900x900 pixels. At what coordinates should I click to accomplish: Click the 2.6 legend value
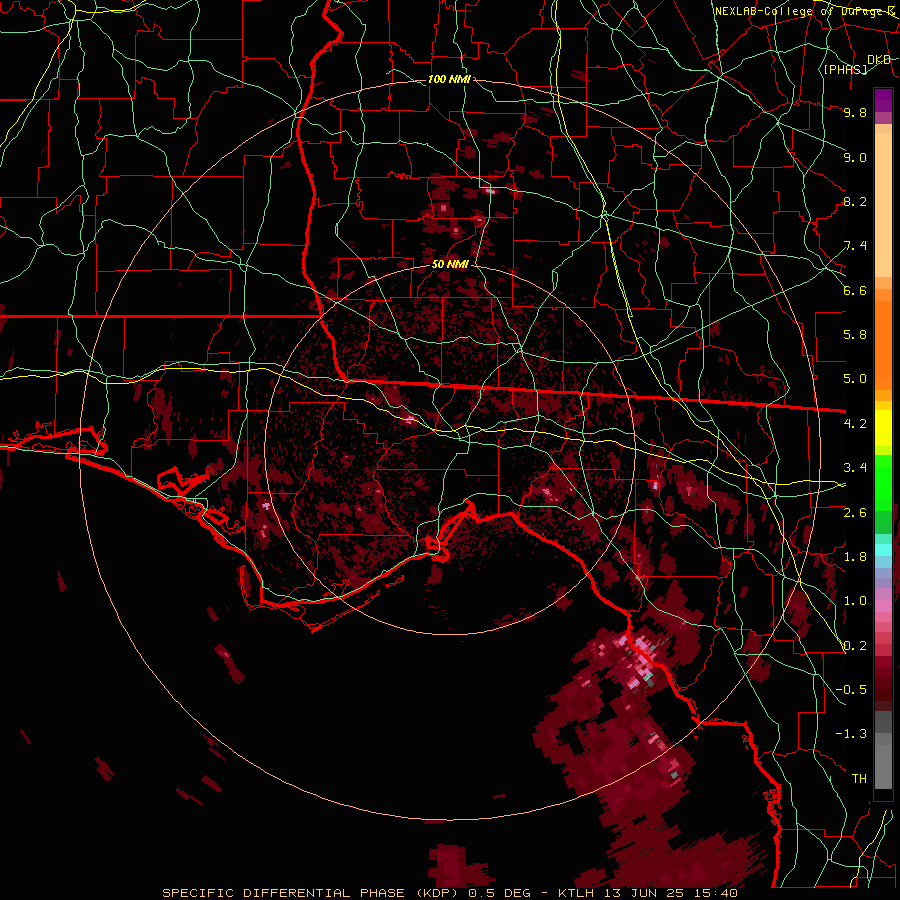(855, 513)
